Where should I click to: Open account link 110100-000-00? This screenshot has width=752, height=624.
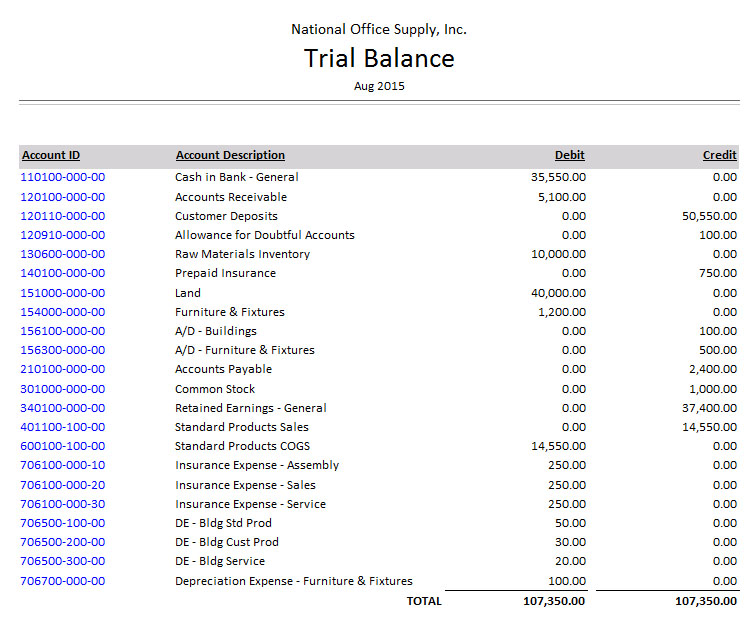[62, 177]
